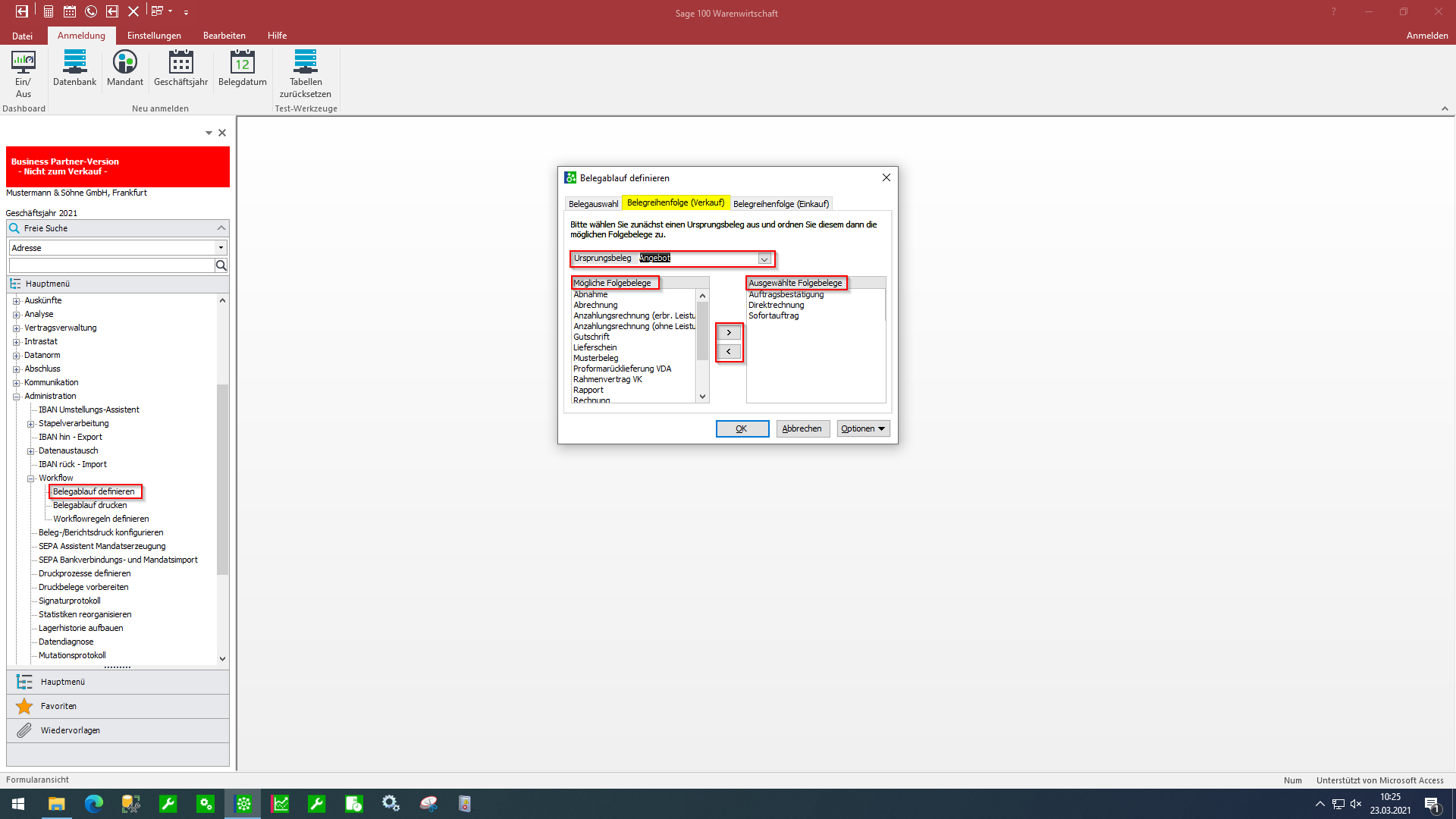Select Rahmenvertrag VK in the list
This screenshot has width=1456, height=819.
click(x=607, y=380)
